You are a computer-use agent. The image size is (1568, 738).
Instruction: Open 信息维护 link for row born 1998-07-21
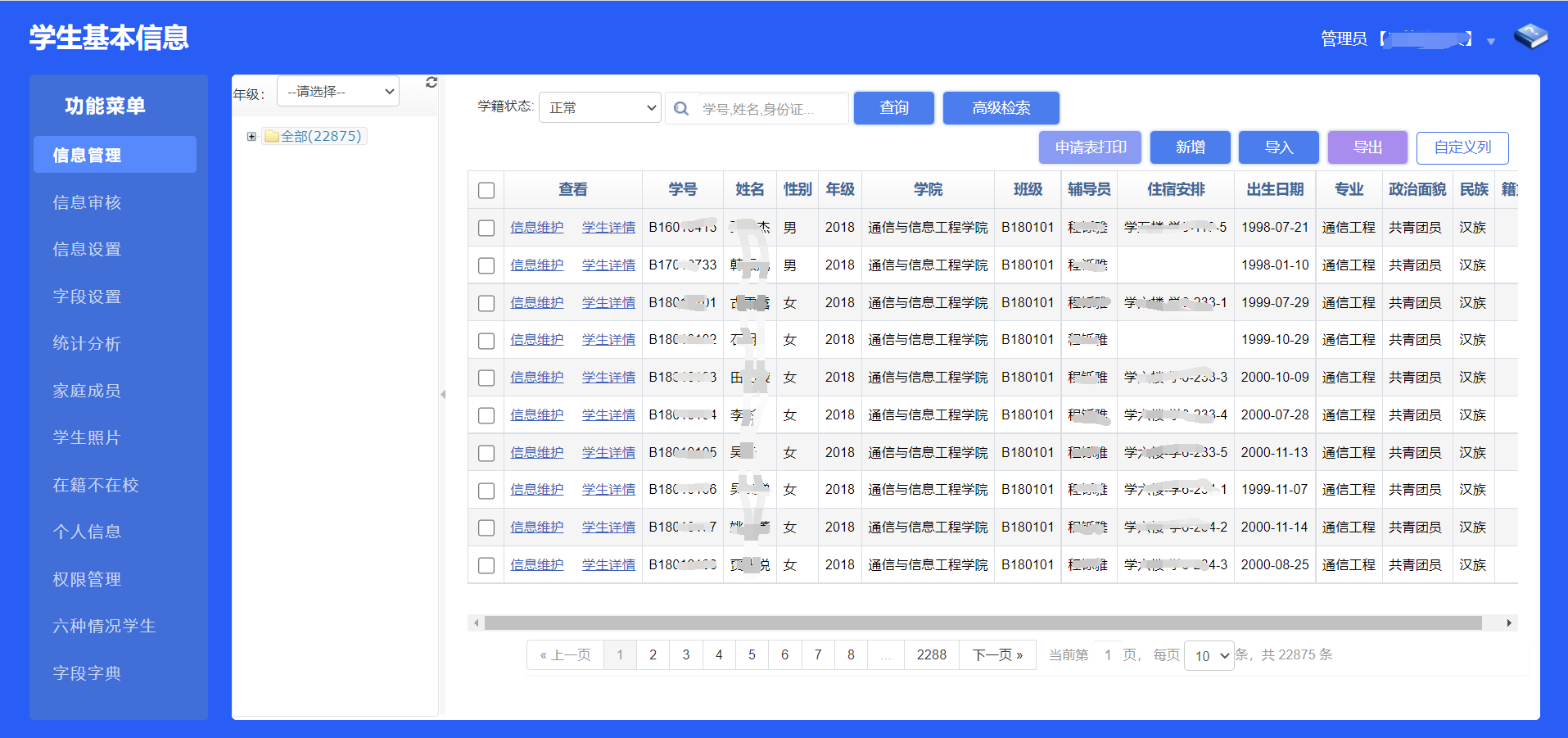[537, 228]
